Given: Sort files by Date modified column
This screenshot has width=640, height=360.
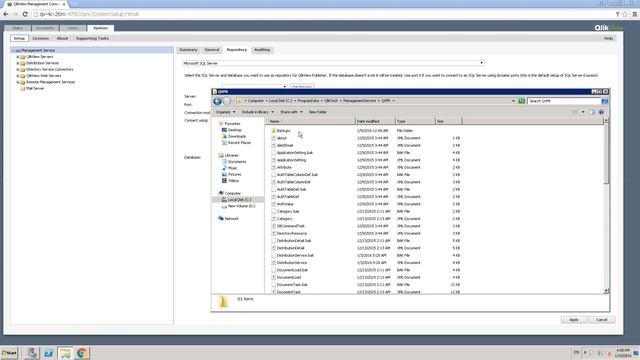Looking at the screenshot, I should coord(375,121).
